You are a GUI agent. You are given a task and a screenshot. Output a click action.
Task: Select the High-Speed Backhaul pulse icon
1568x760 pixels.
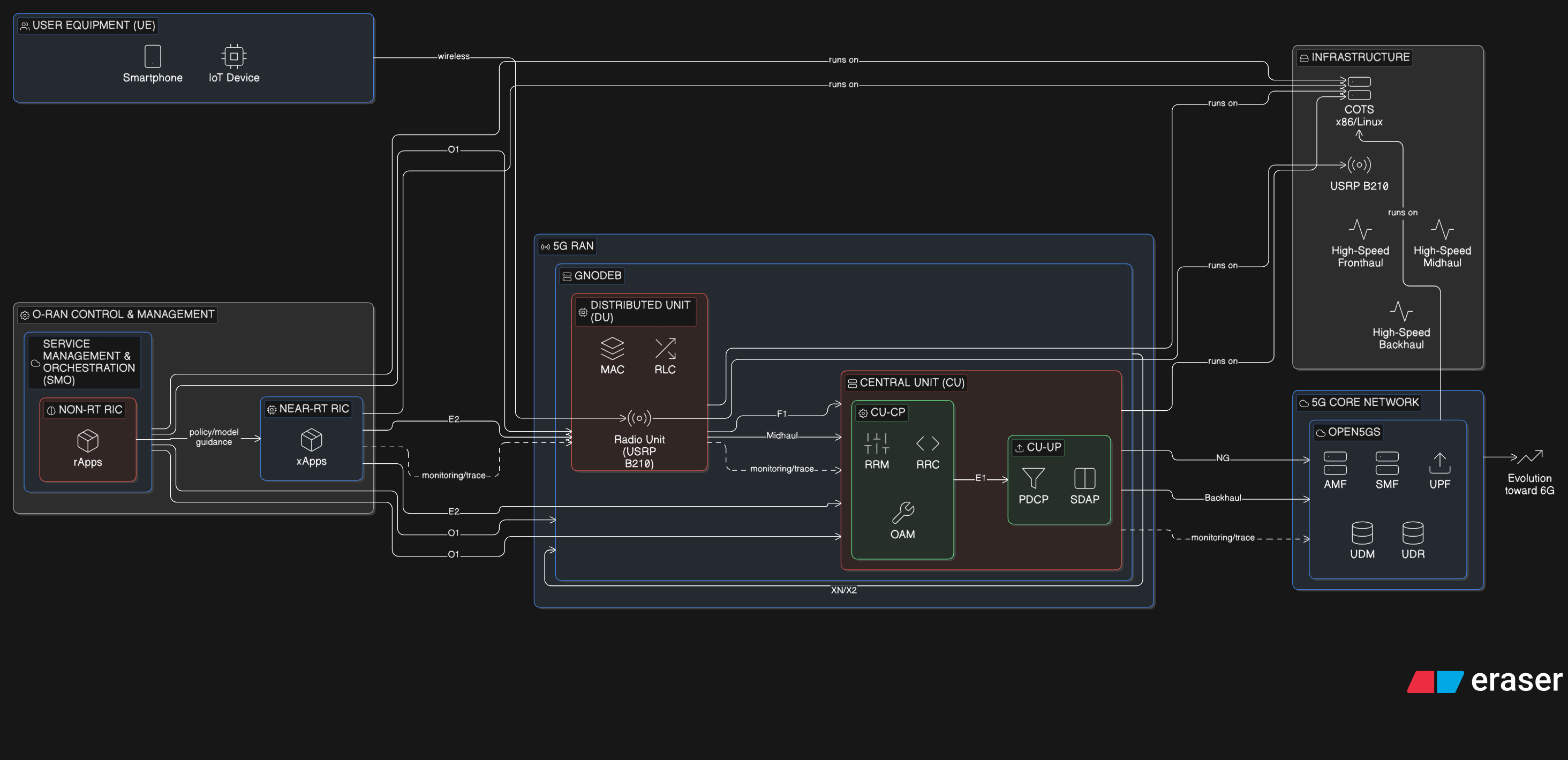pyautogui.click(x=1401, y=311)
